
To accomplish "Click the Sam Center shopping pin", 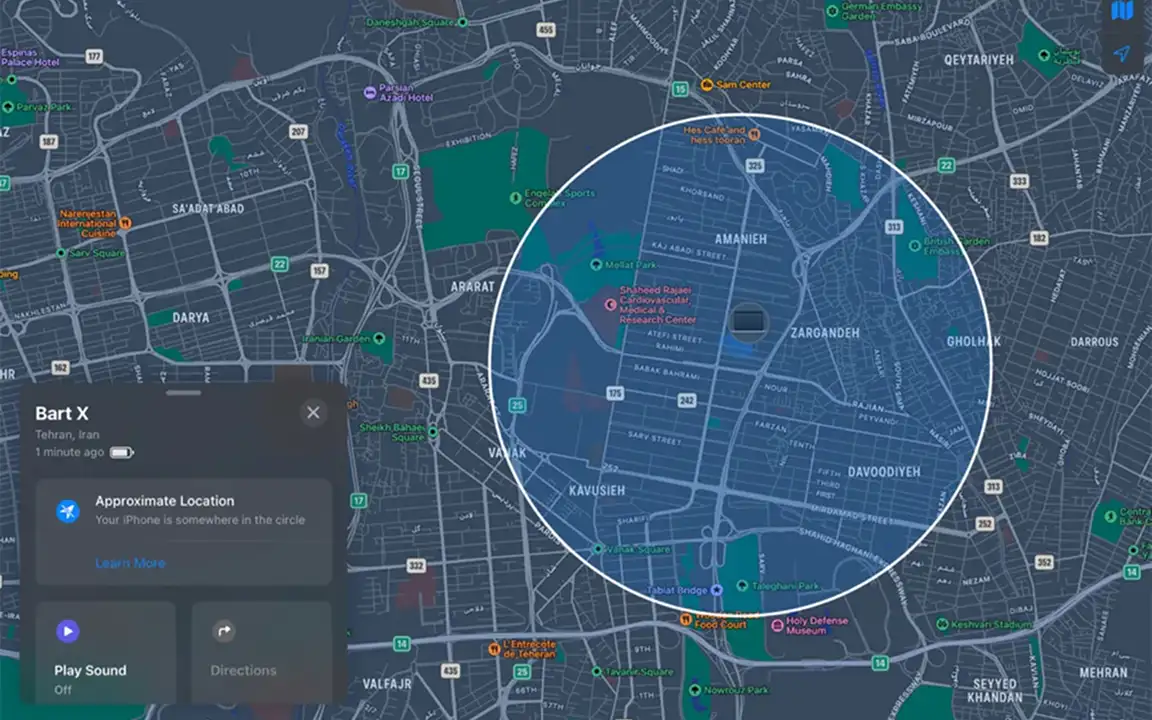I will click(x=707, y=85).
